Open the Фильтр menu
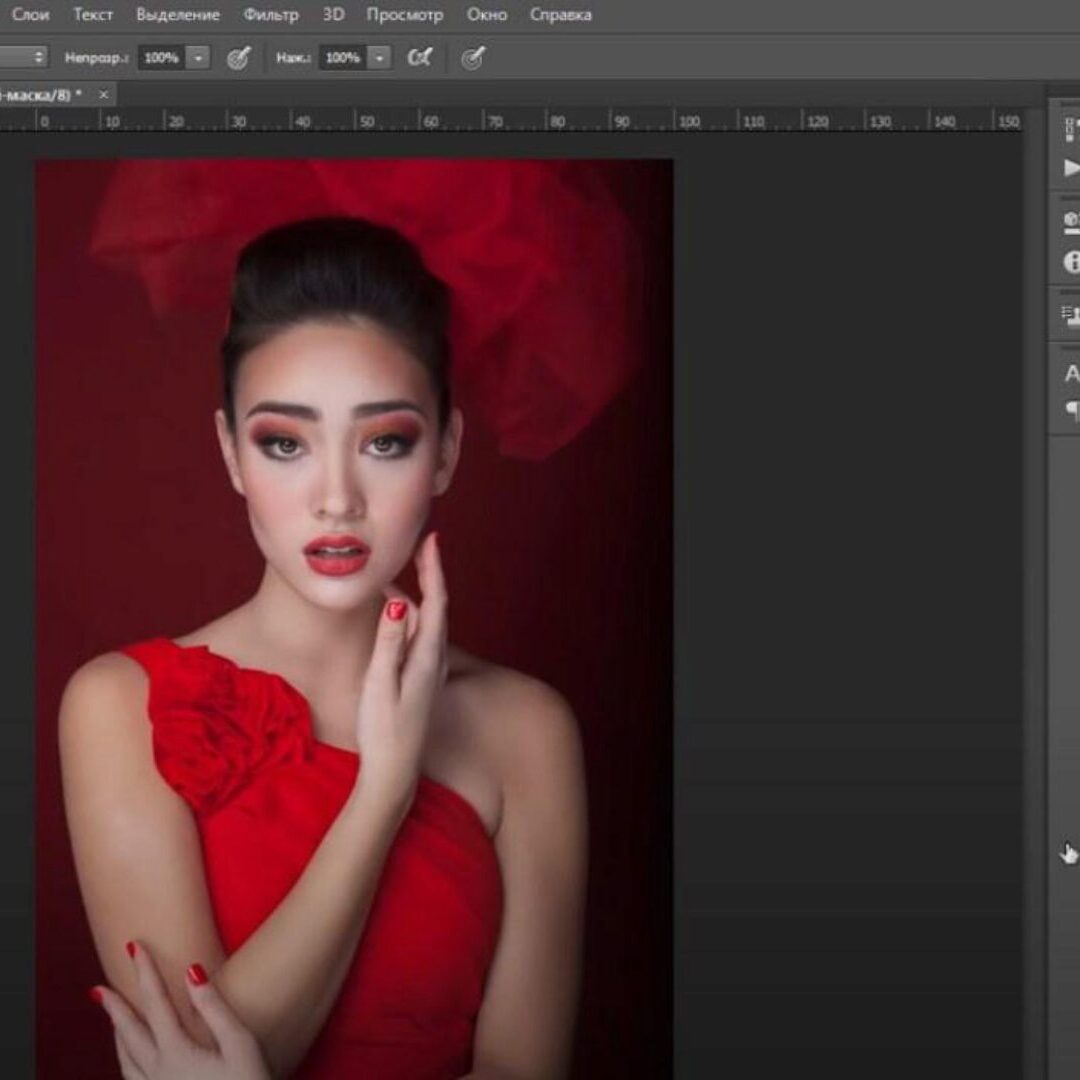This screenshot has width=1080, height=1080. [x=271, y=15]
